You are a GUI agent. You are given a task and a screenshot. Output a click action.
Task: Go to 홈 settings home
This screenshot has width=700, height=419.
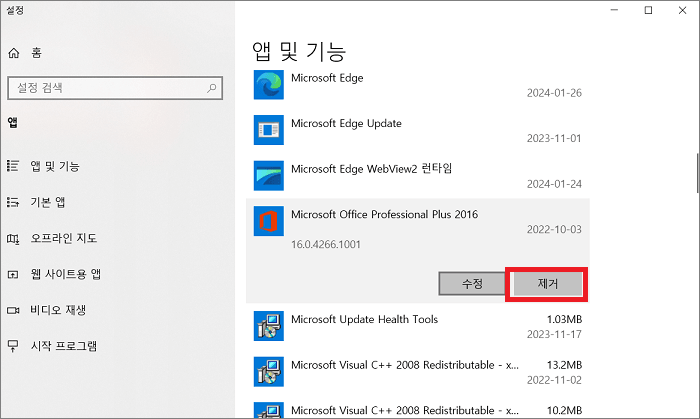coord(37,53)
